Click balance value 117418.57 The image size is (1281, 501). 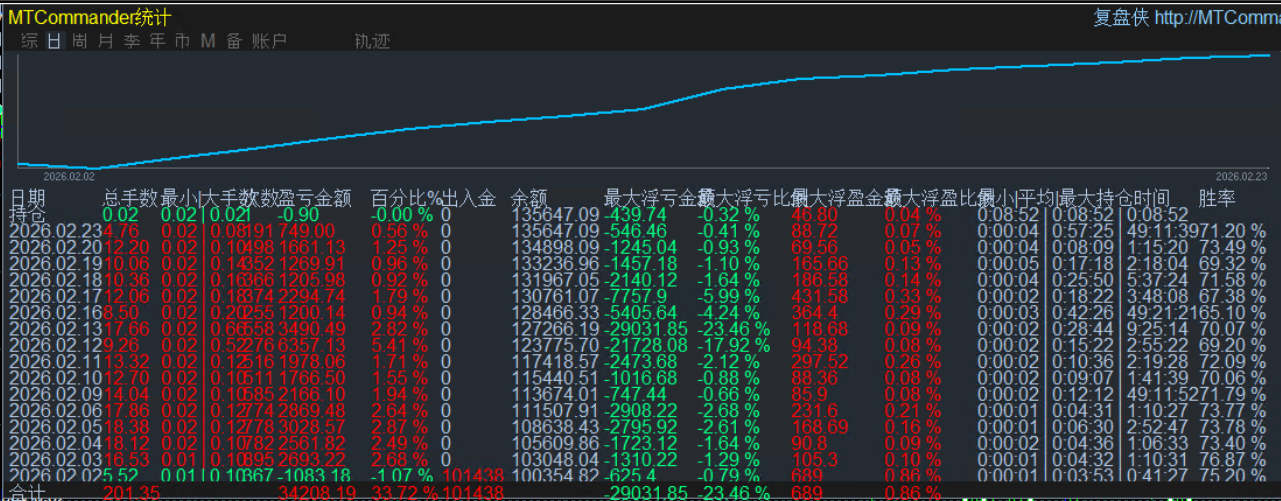click(555, 361)
